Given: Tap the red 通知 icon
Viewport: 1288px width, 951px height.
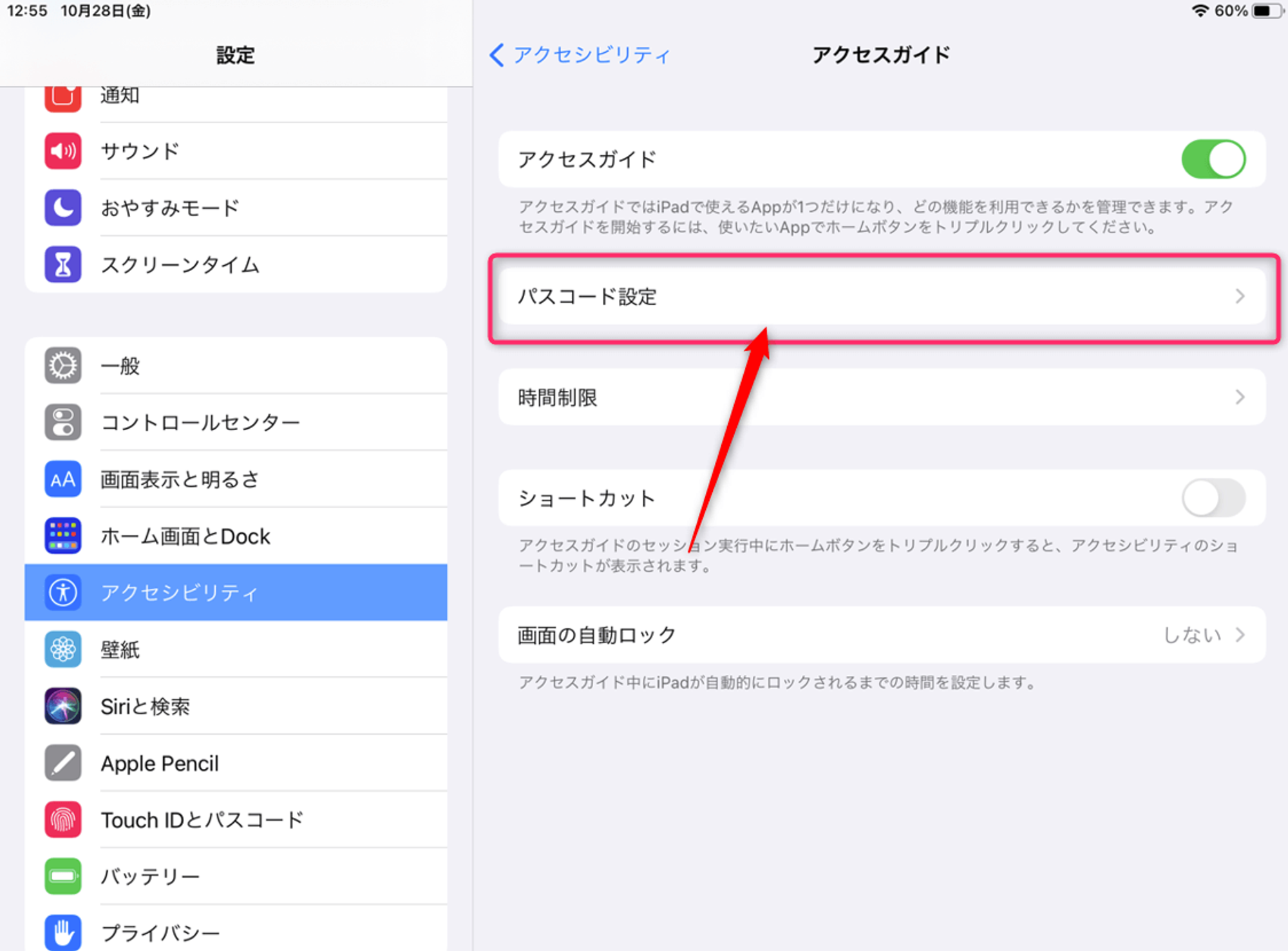Looking at the screenshot, I should click(x=62, y=99).
